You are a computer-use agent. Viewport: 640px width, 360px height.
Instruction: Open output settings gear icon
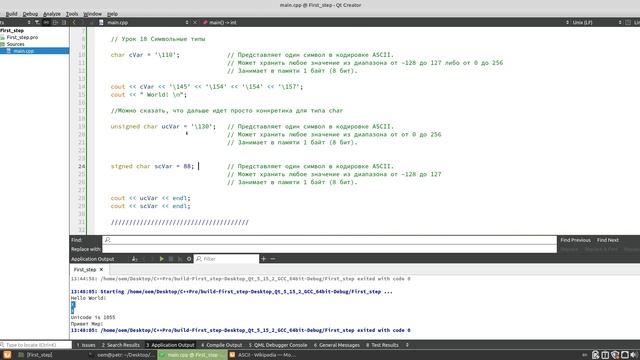click(x=189, y=259)
